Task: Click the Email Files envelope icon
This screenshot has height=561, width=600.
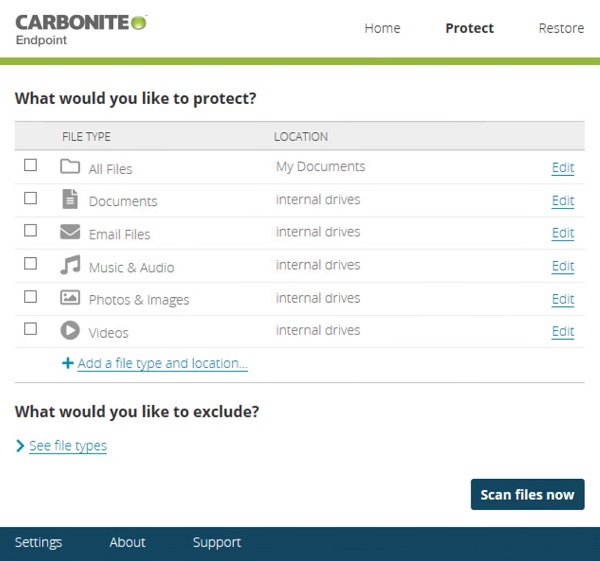Action: click(70, 232)
